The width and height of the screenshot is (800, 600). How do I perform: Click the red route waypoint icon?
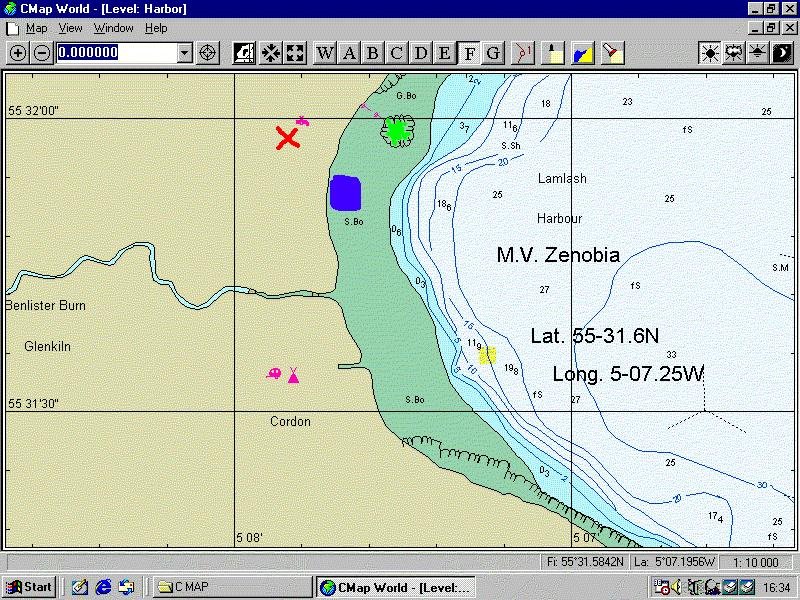(x=523, y=53)
